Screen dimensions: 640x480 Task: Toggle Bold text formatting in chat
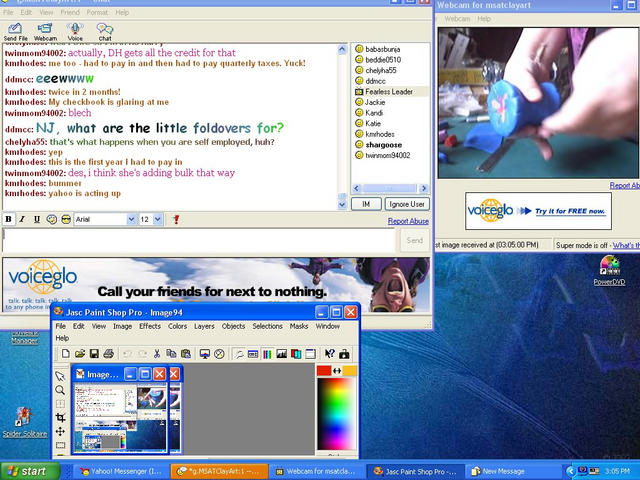click(8, 219)
